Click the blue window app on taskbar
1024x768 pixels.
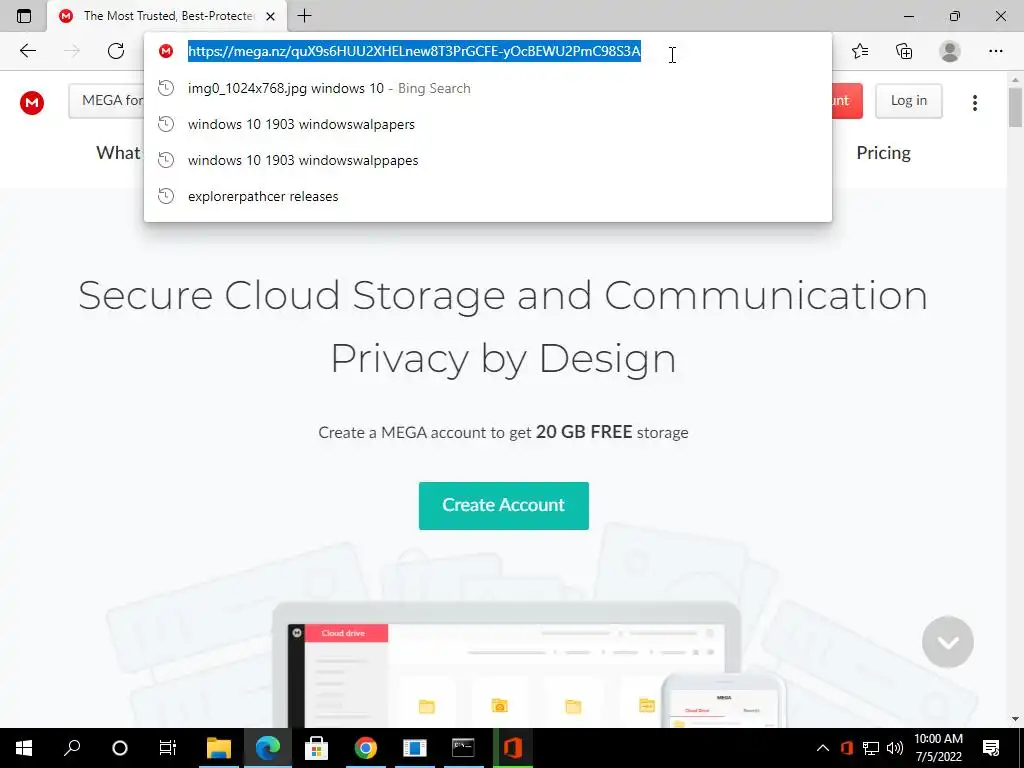[x=415, y=748]
